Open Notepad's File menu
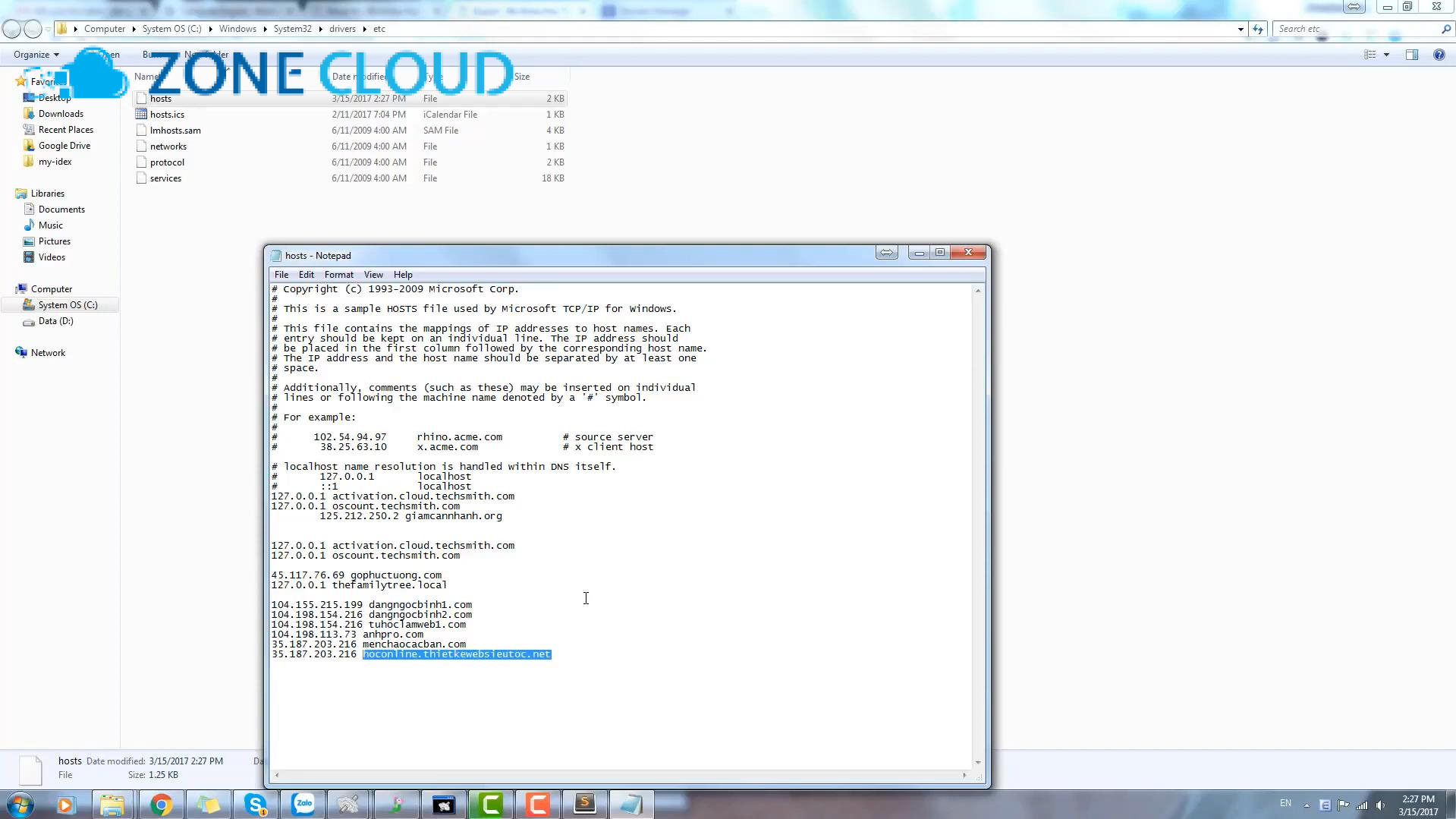Screen dimensions: 1456x819 (x=281, y=275)
